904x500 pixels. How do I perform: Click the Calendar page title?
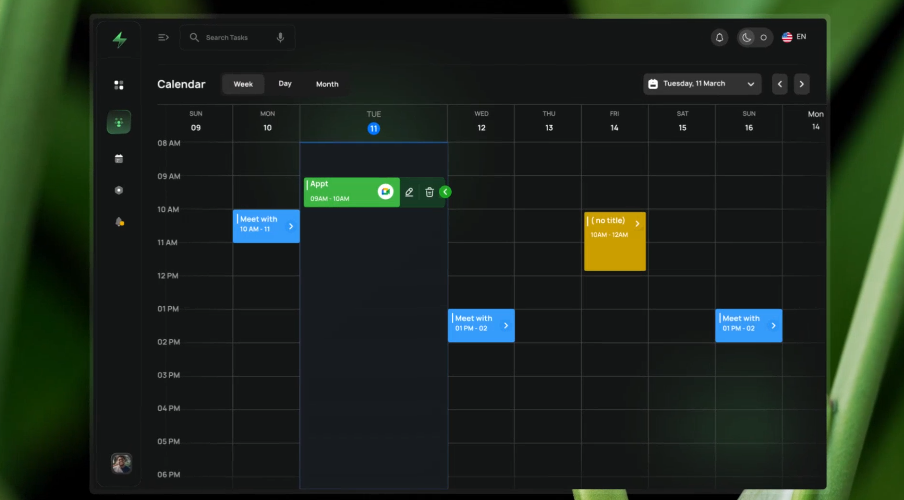point(181,84)
